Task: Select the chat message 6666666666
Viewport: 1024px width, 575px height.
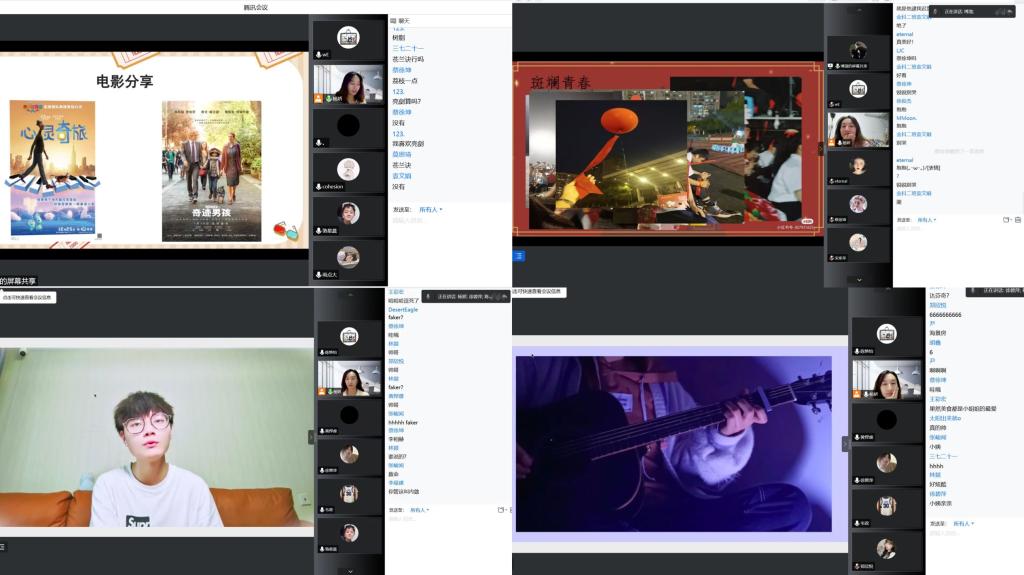Action: click(946, 314)
